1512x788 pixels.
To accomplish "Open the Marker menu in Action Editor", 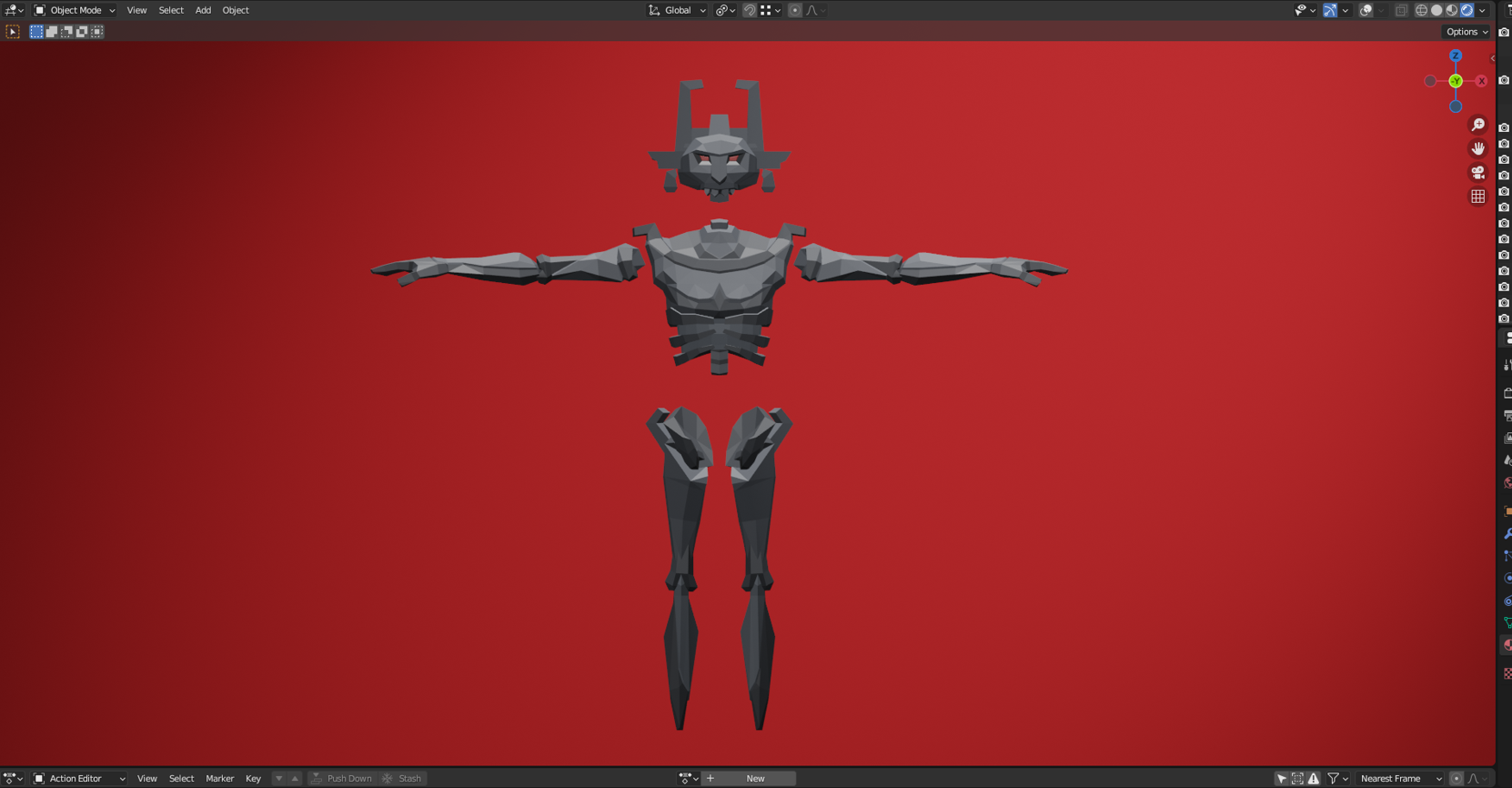I will click(219, 778).
